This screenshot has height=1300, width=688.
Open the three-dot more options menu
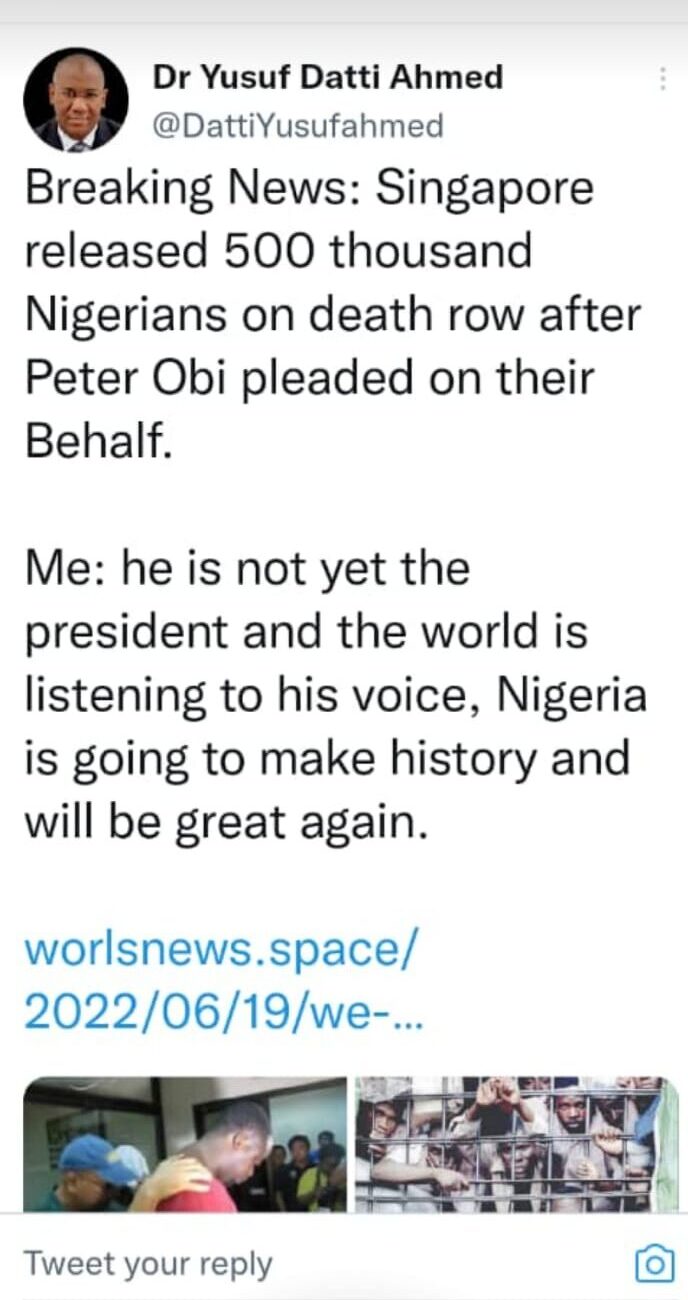pyautogui.click(x=663, y=80)
